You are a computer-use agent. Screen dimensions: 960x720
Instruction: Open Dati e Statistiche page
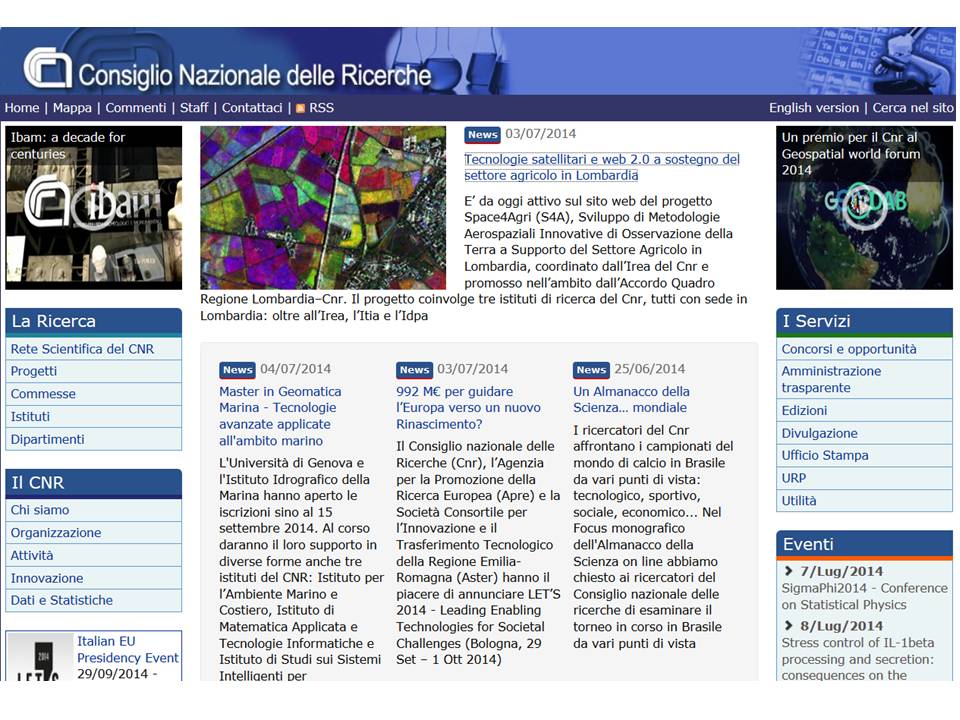coord(94,600)
